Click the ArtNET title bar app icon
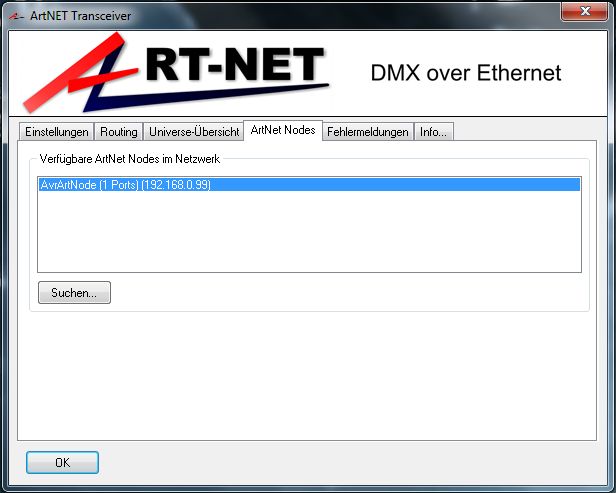Screen dimensions: 616x493 coord(16,16)
